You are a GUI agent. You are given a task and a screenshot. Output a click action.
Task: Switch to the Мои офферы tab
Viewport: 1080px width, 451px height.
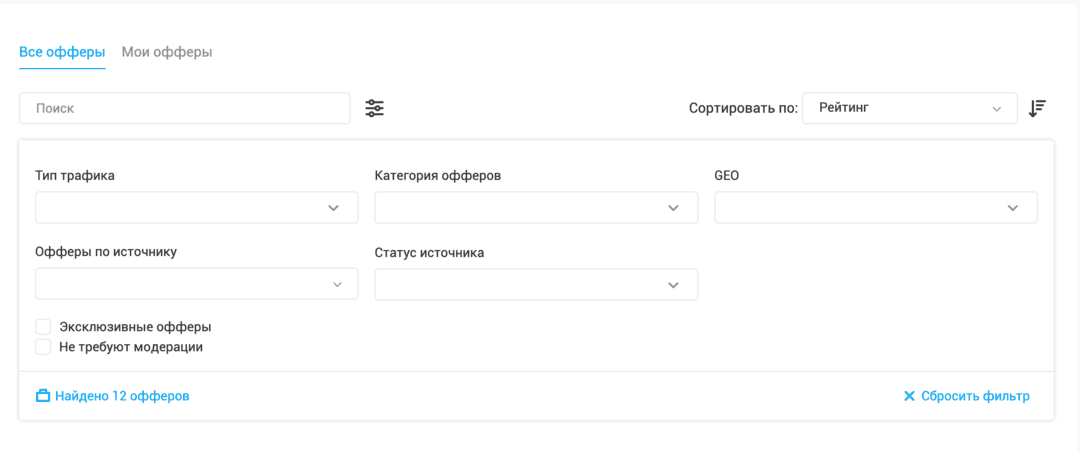pos(167,52)
